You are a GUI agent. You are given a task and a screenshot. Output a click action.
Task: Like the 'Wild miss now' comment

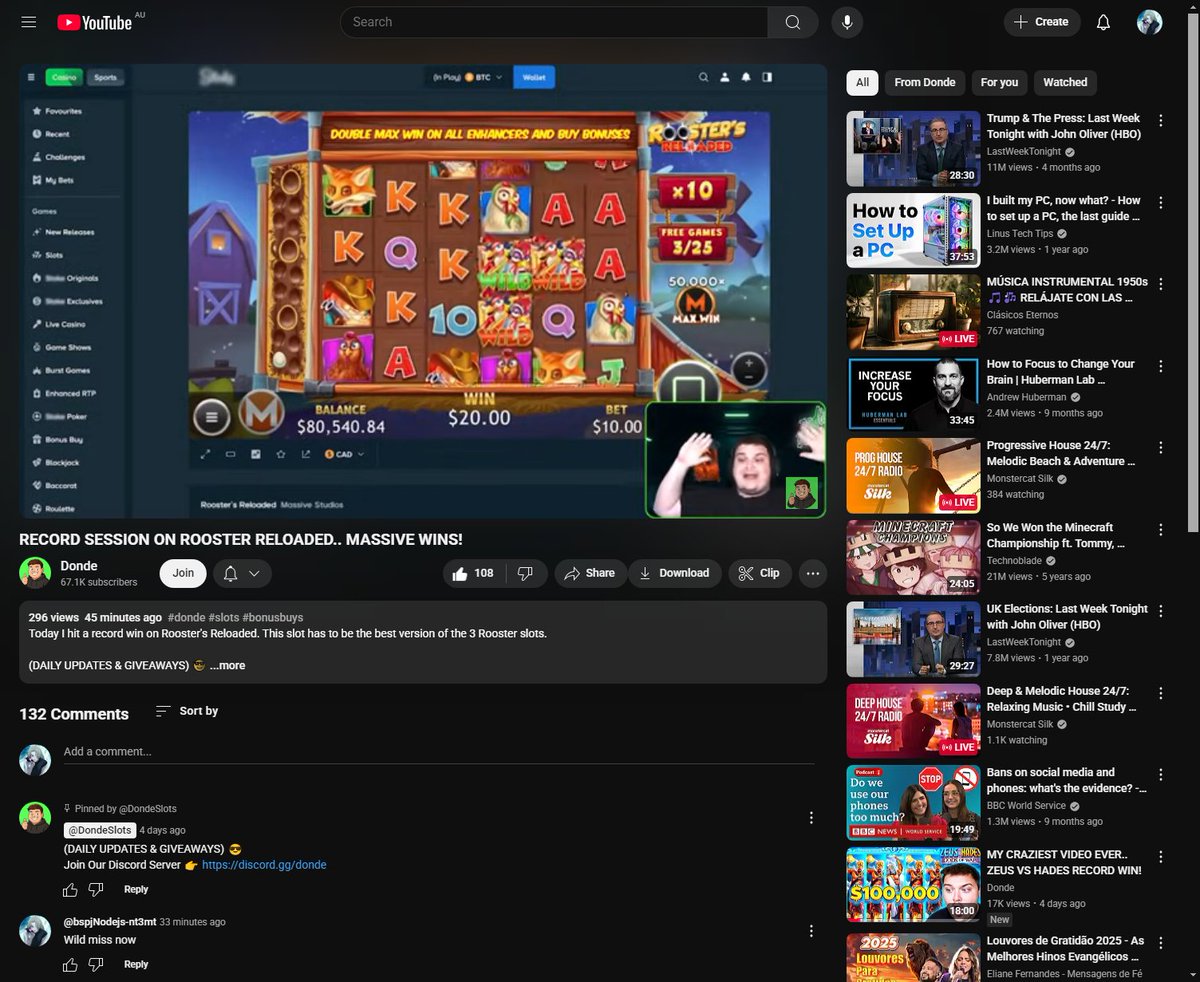coord(70,964)
